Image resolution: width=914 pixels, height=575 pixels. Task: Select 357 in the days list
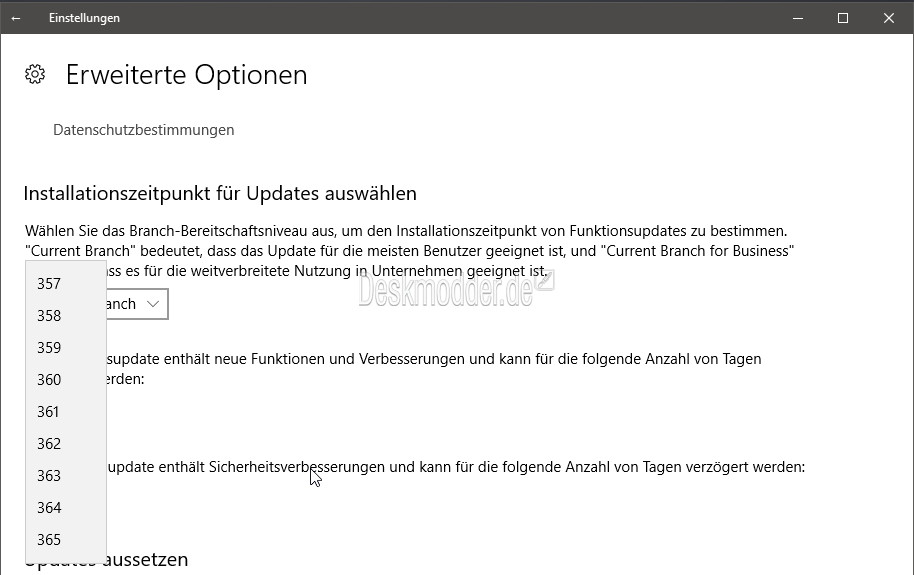pyautogui.click(x=66, y=283)
